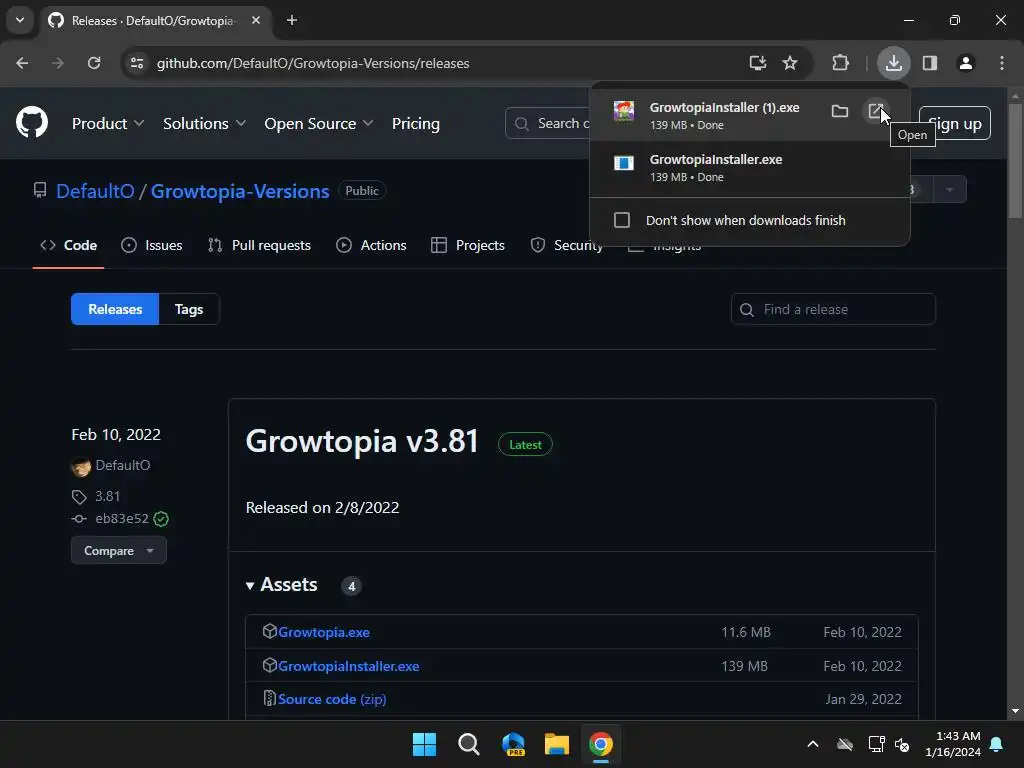This screenshot has width=1024, height=768.
Task: Download Source code (zip)
Action: 332,699
